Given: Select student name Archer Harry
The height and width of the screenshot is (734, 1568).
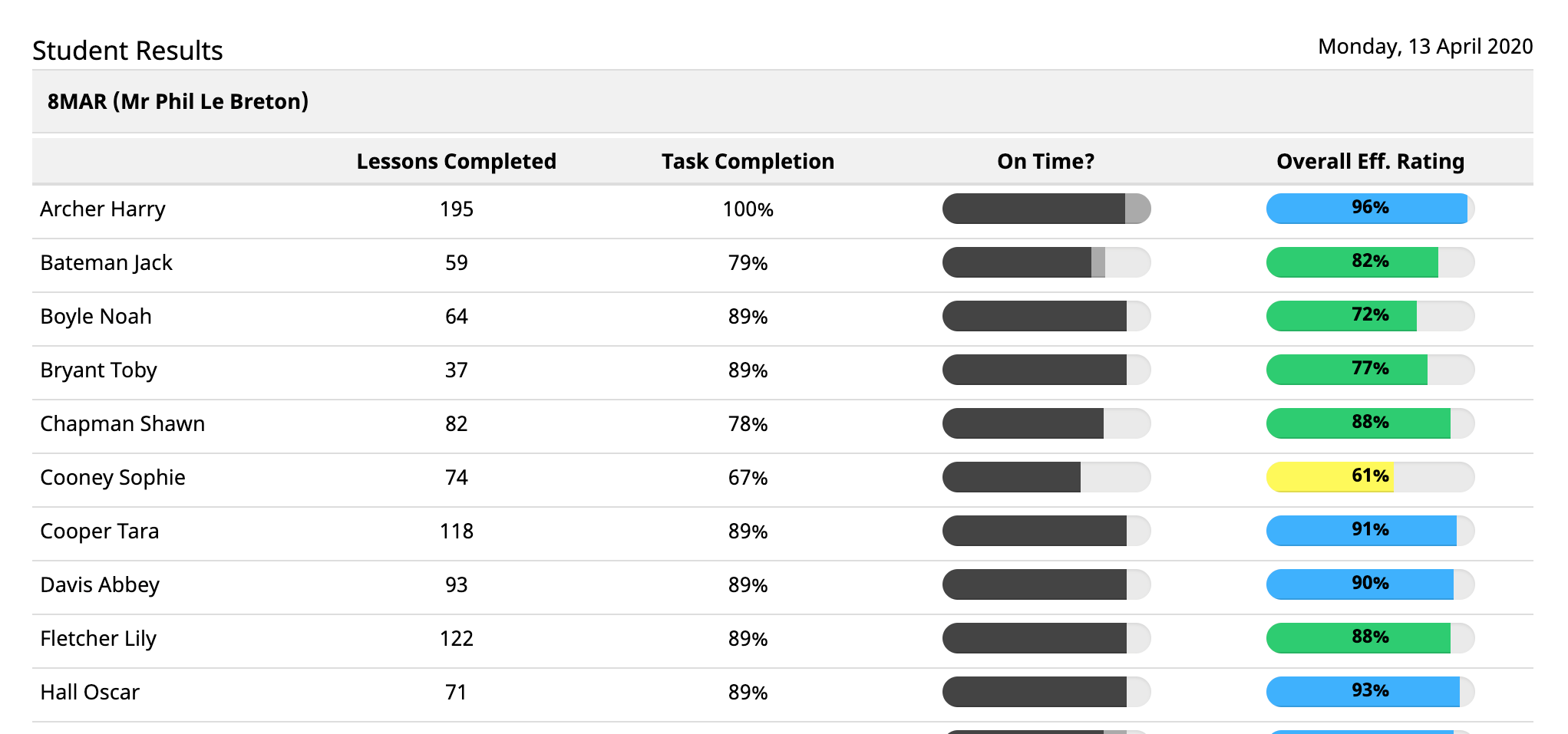Looking at the screenshot, I should (103, 209).
